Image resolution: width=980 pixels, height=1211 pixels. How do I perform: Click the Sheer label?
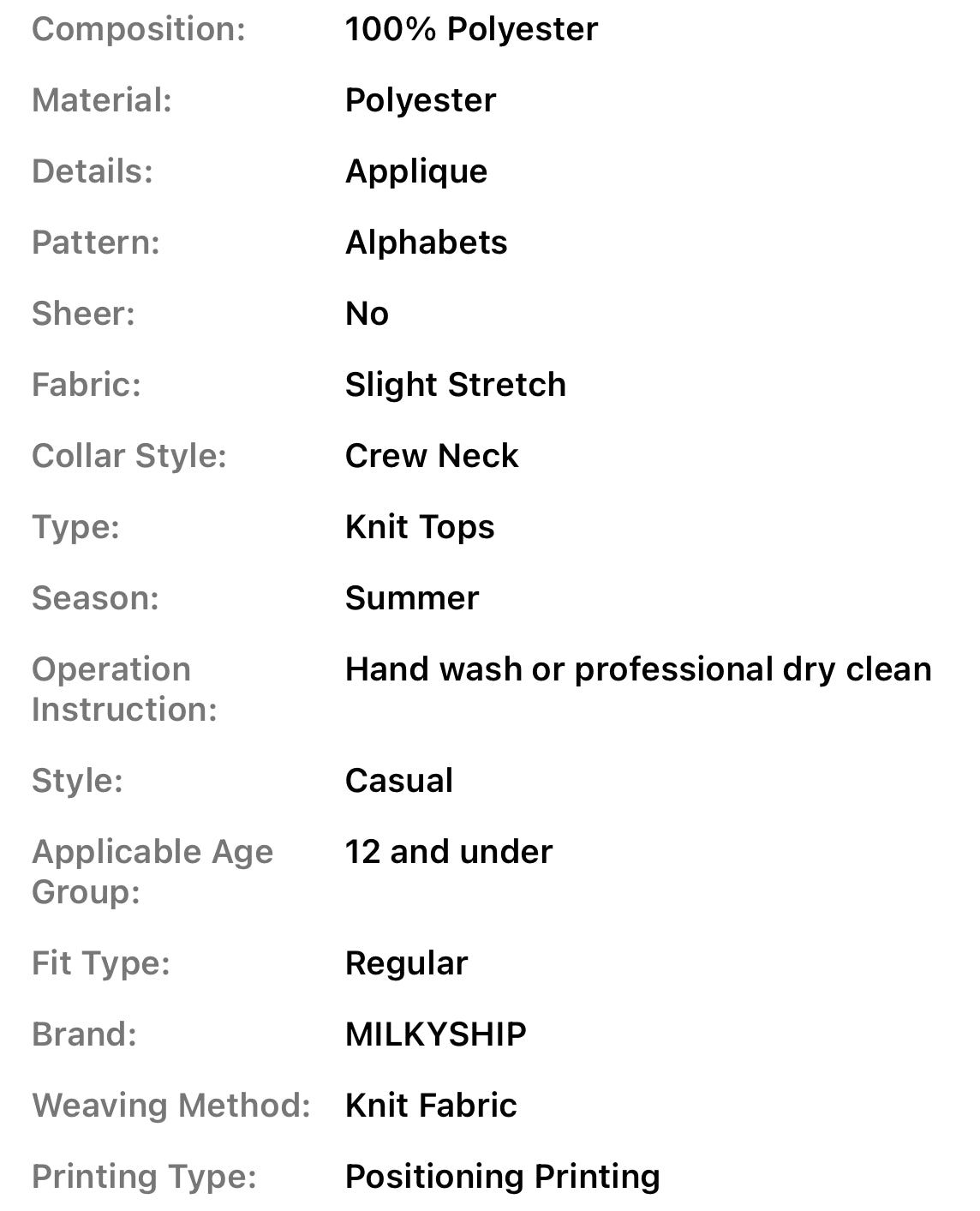83,314
